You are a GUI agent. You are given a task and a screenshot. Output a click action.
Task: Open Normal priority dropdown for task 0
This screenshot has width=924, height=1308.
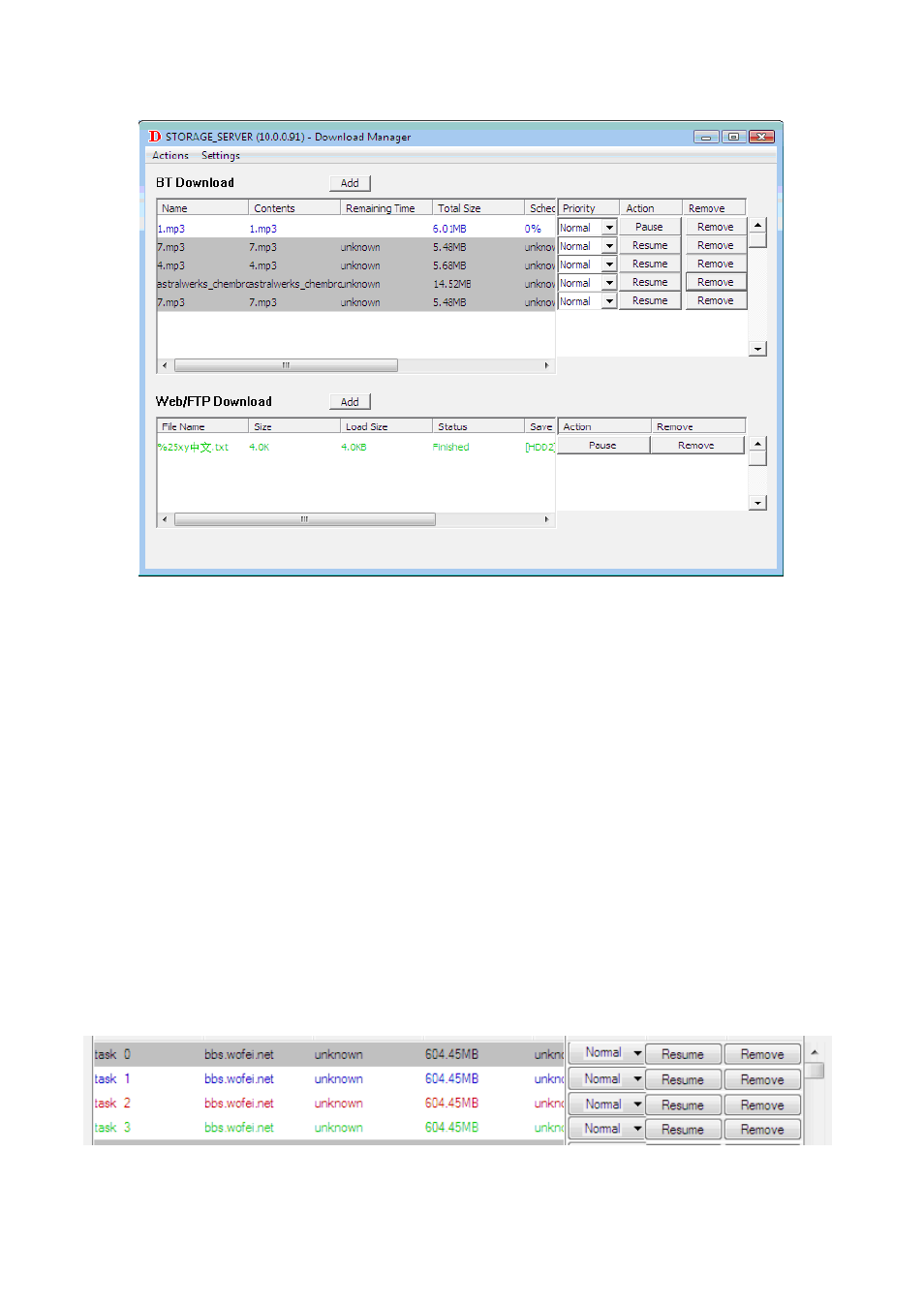tap(606, 1053)
